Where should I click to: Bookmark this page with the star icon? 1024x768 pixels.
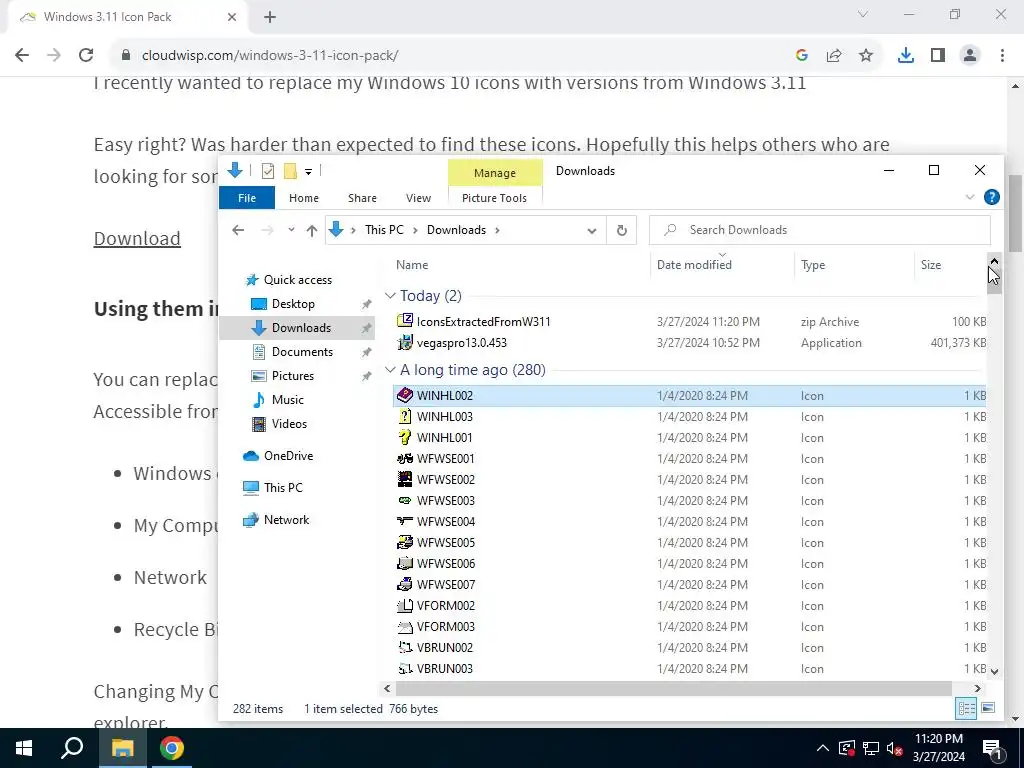pos(866,56)
